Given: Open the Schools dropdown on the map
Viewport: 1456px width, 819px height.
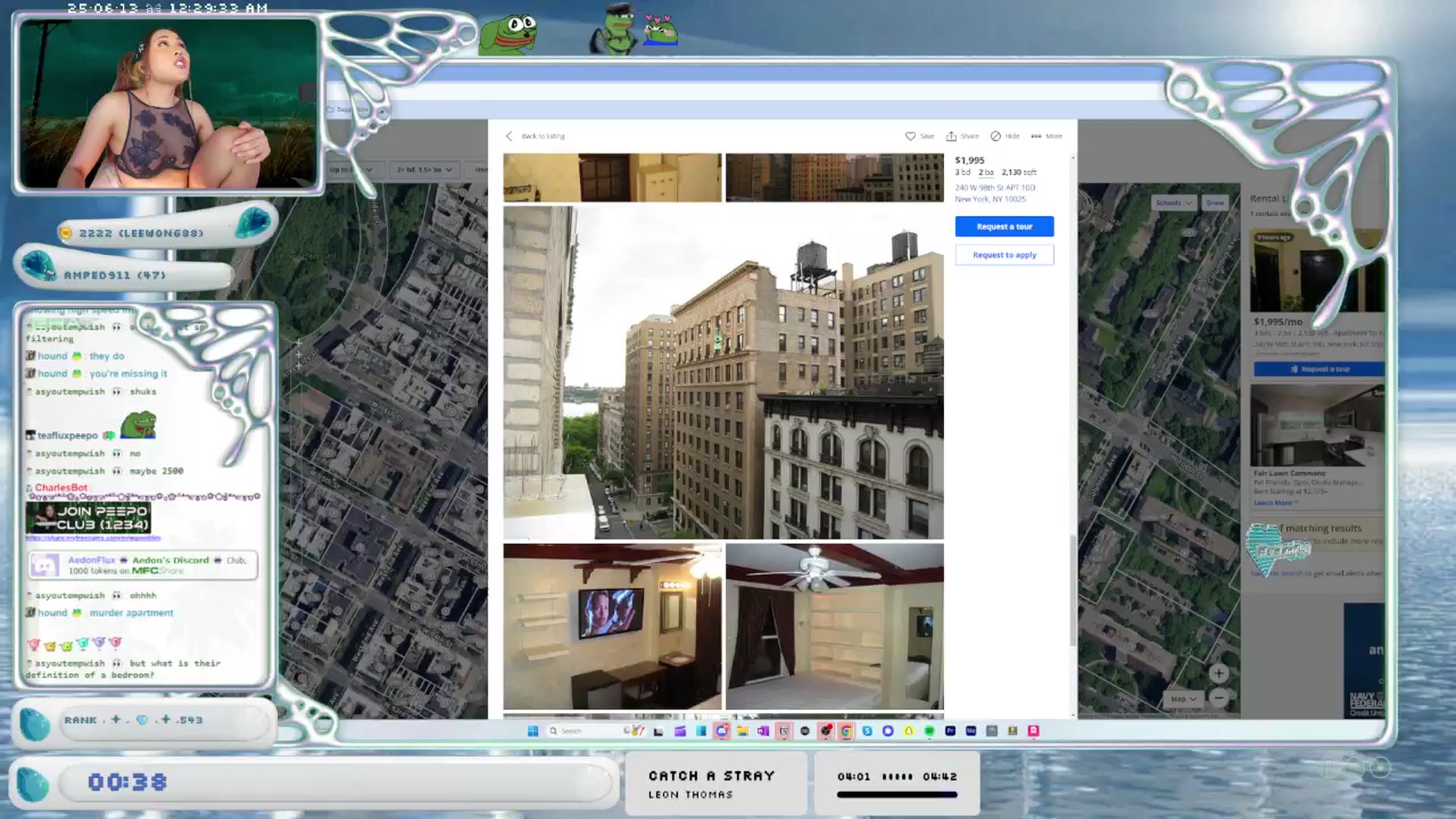Looking at the screenshot, I should pyautogui.click(x=1173, y=202).
